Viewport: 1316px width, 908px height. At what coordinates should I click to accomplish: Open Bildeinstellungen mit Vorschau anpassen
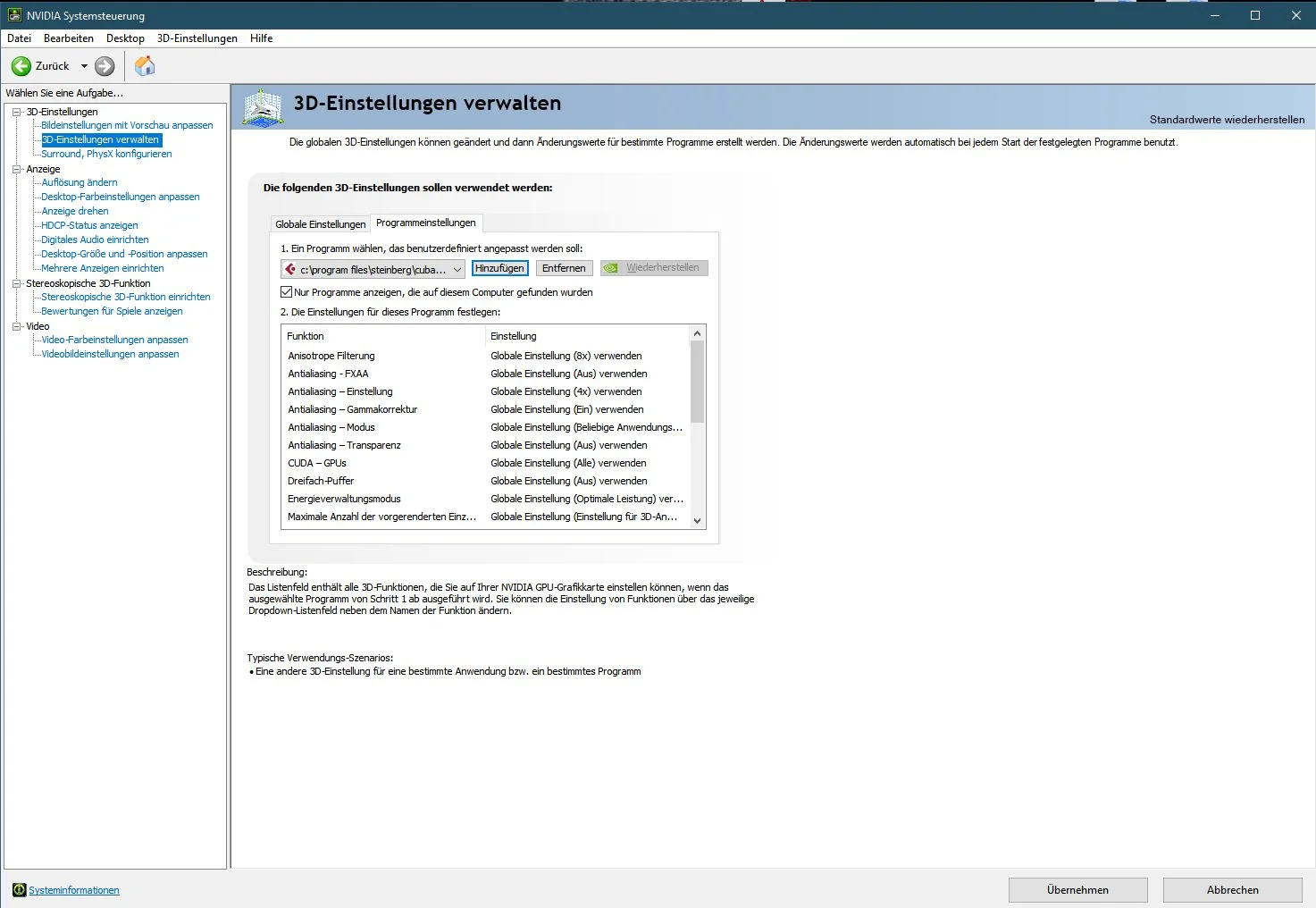127,125
